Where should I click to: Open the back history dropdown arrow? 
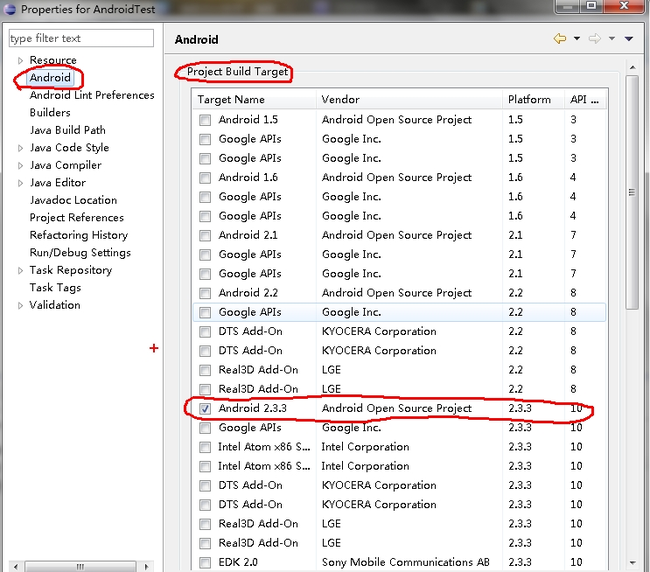(x=577, y=39)
